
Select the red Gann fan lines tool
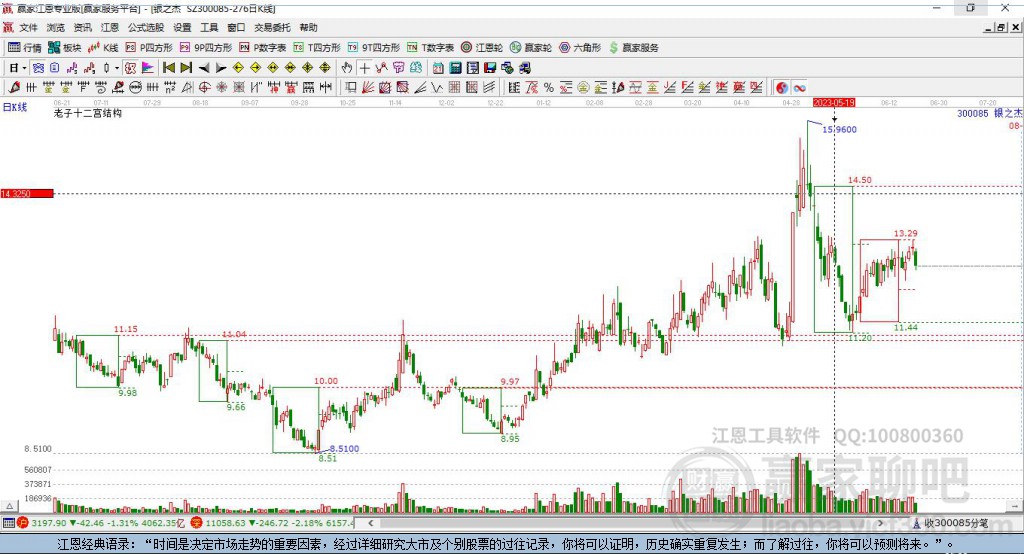click(x=369, y=88)
